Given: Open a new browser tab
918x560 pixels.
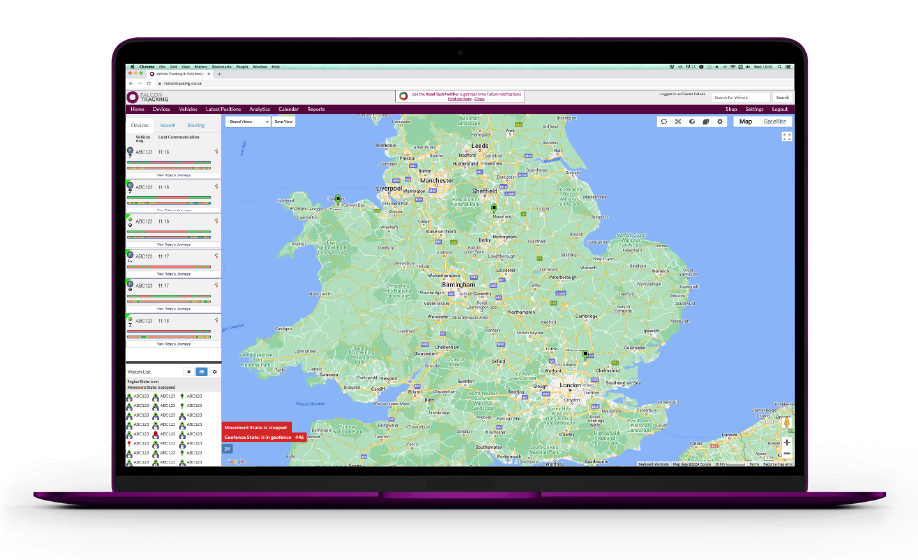Looking at the screenshot, I should (220, 74).
